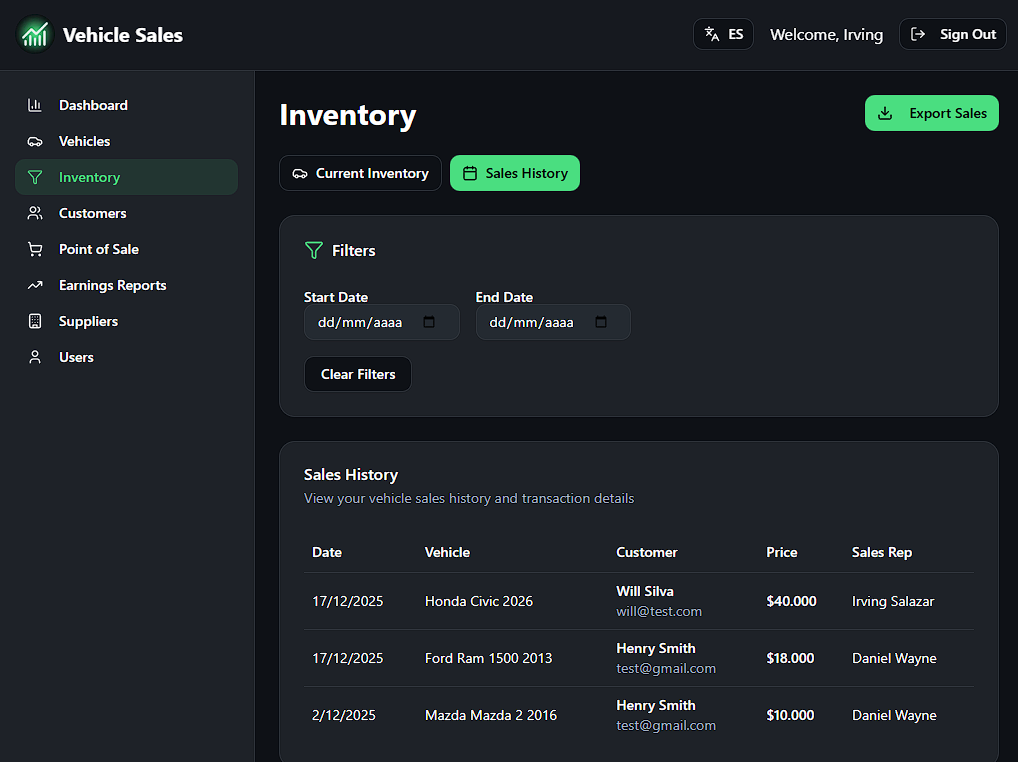Viewport: 1018px width, 762px height.
Task: Click the calendar icon on Sales History tab
Action: click(470, 173)
